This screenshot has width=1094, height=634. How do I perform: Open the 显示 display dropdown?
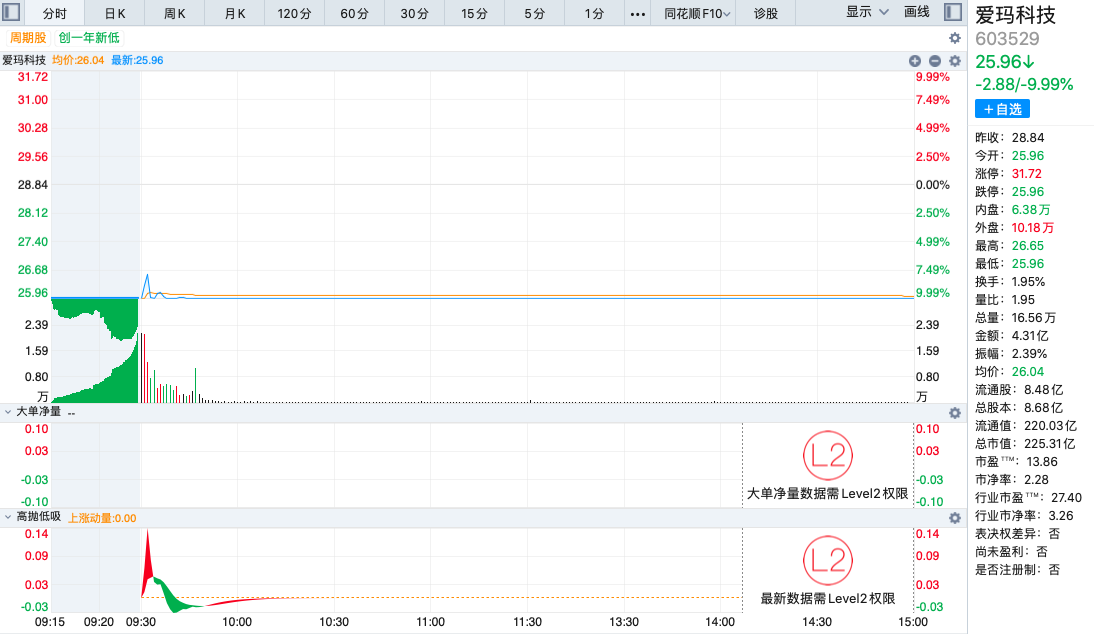tap(867, 12)
